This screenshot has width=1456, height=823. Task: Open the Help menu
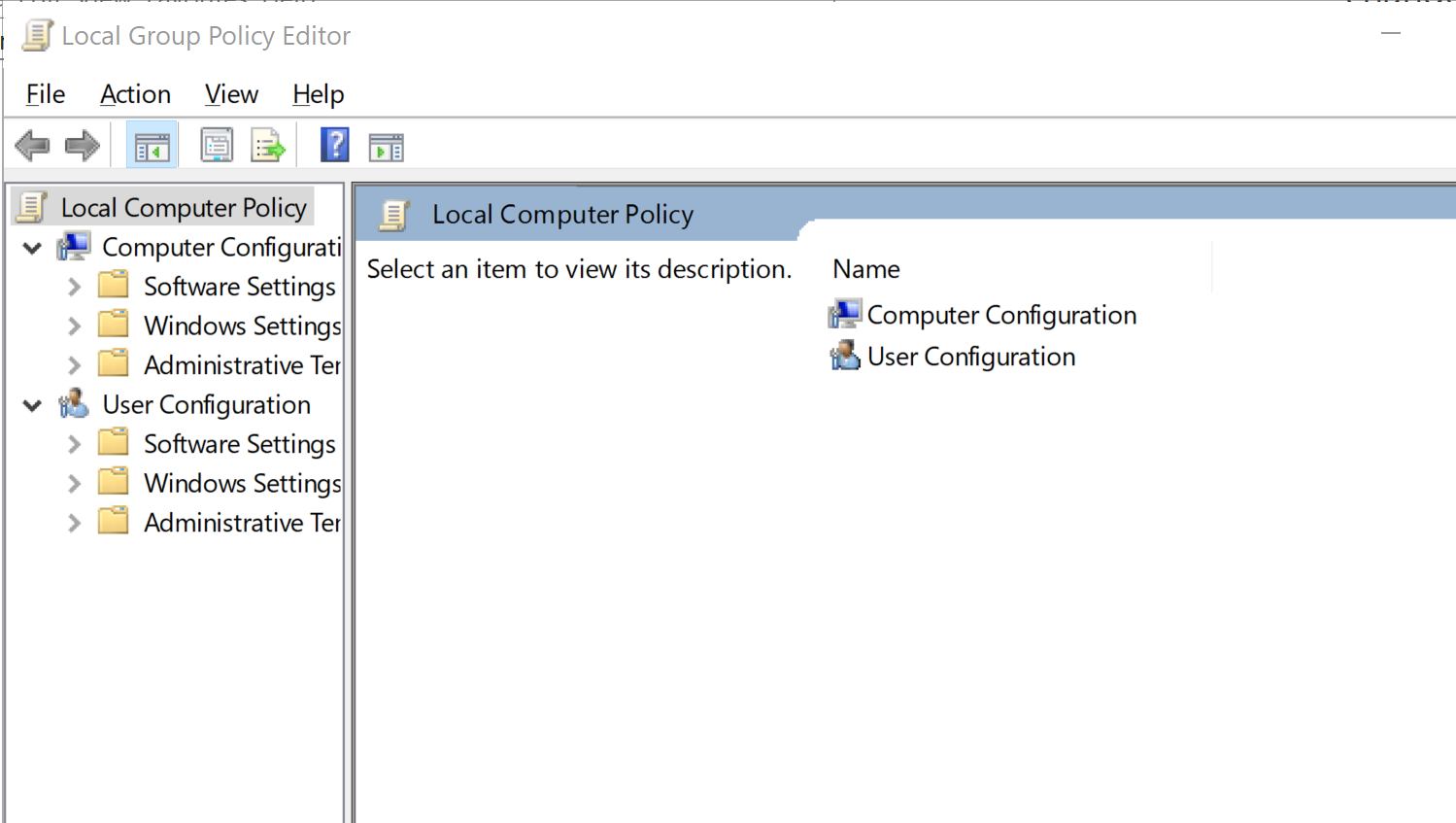[x=319, y=94]
